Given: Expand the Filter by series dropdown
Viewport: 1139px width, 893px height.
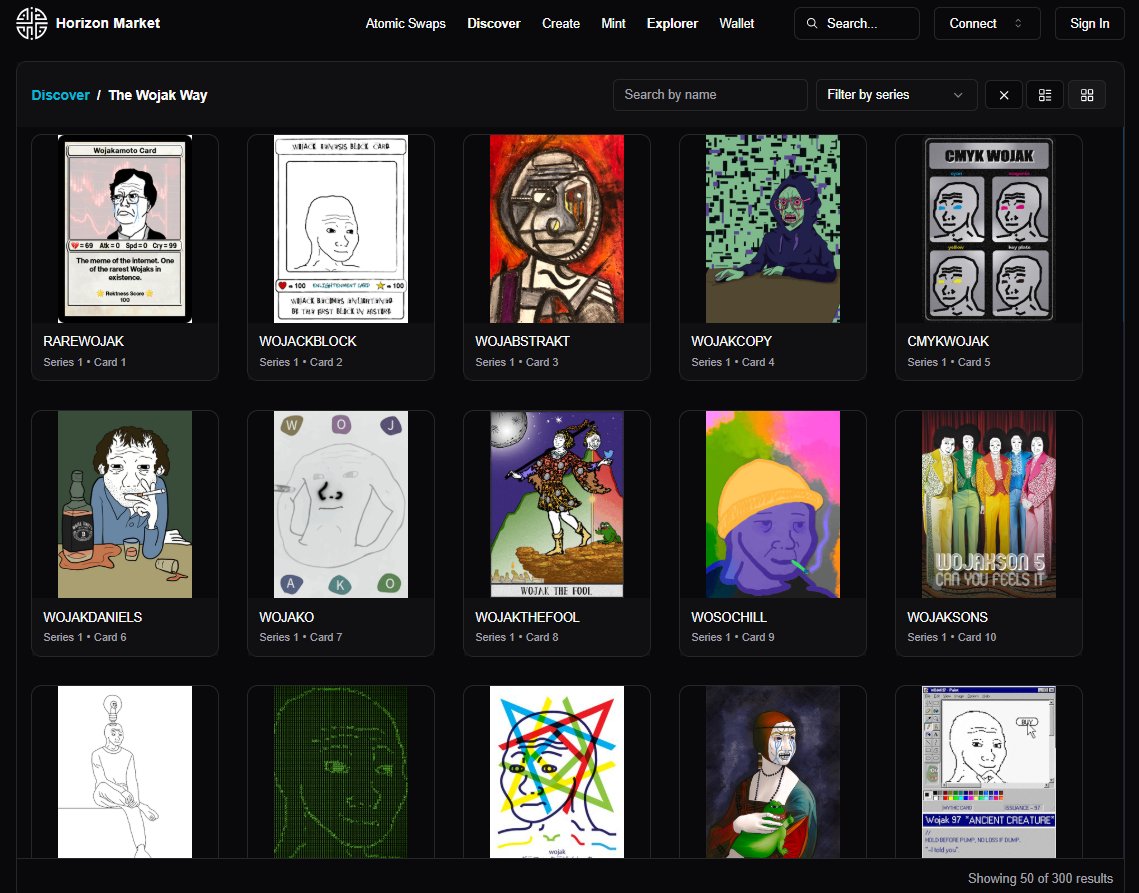Looking at the screenshot, I should (896, 95).
